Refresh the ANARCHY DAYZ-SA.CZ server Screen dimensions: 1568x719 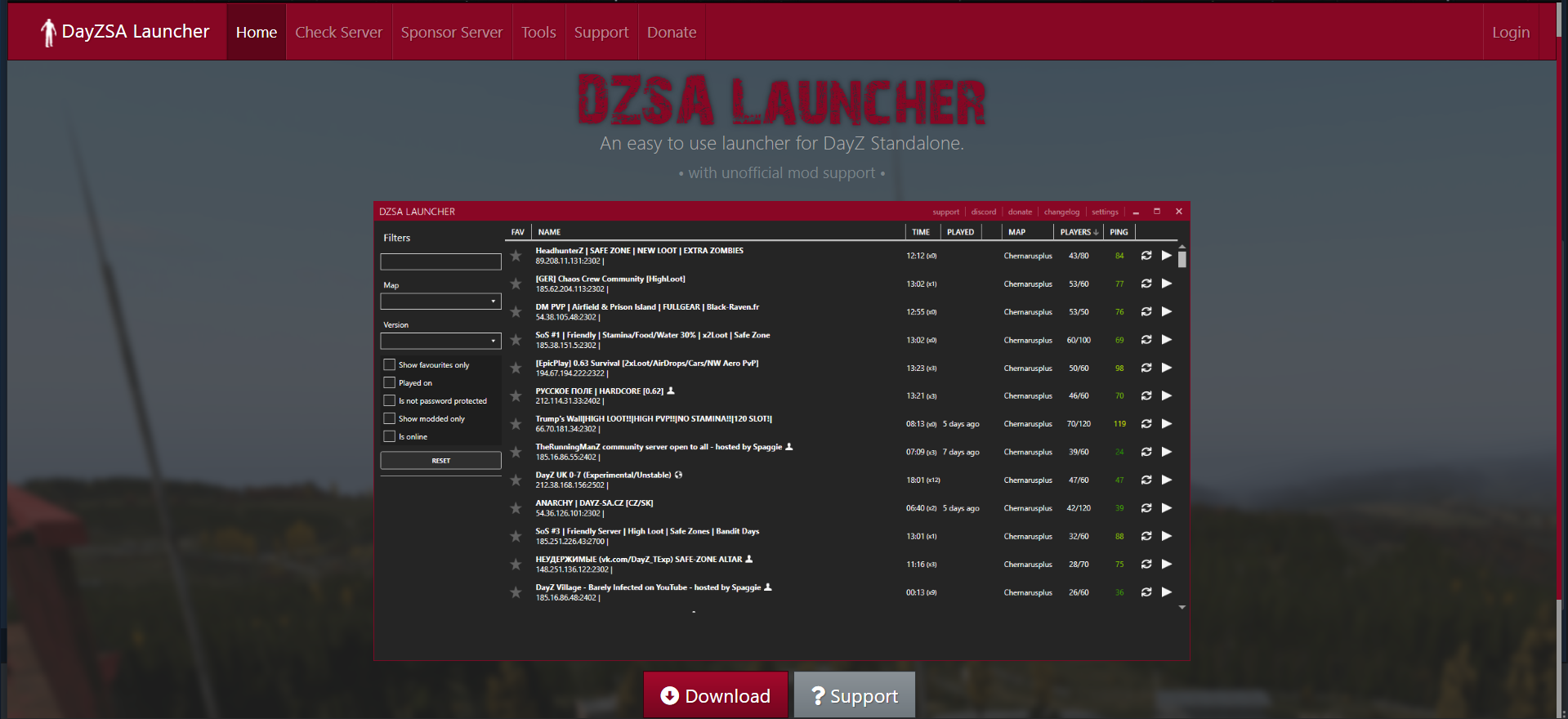pos(1146,508)
